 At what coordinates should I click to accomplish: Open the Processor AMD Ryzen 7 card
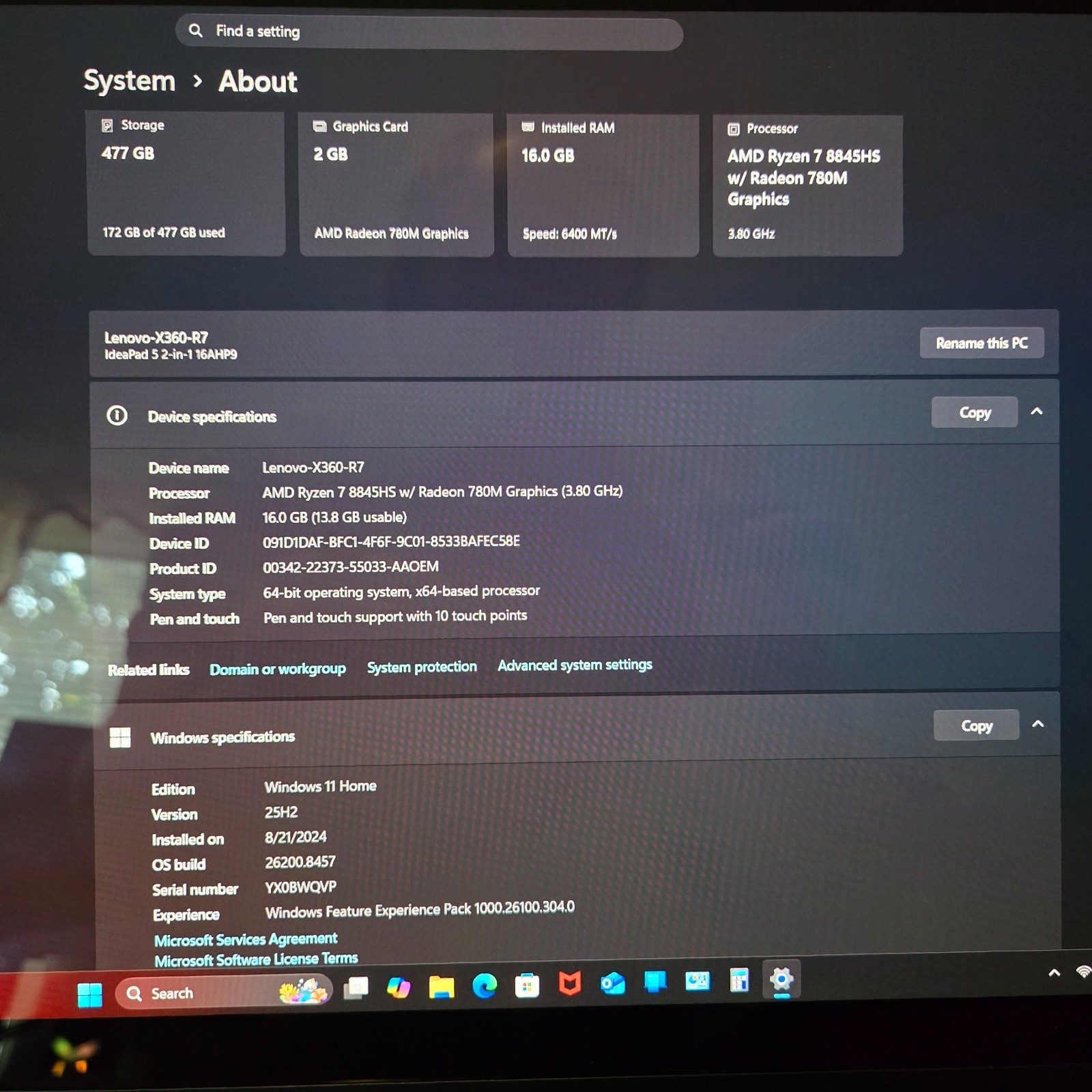pyautogui.click(x=807, y=186)
